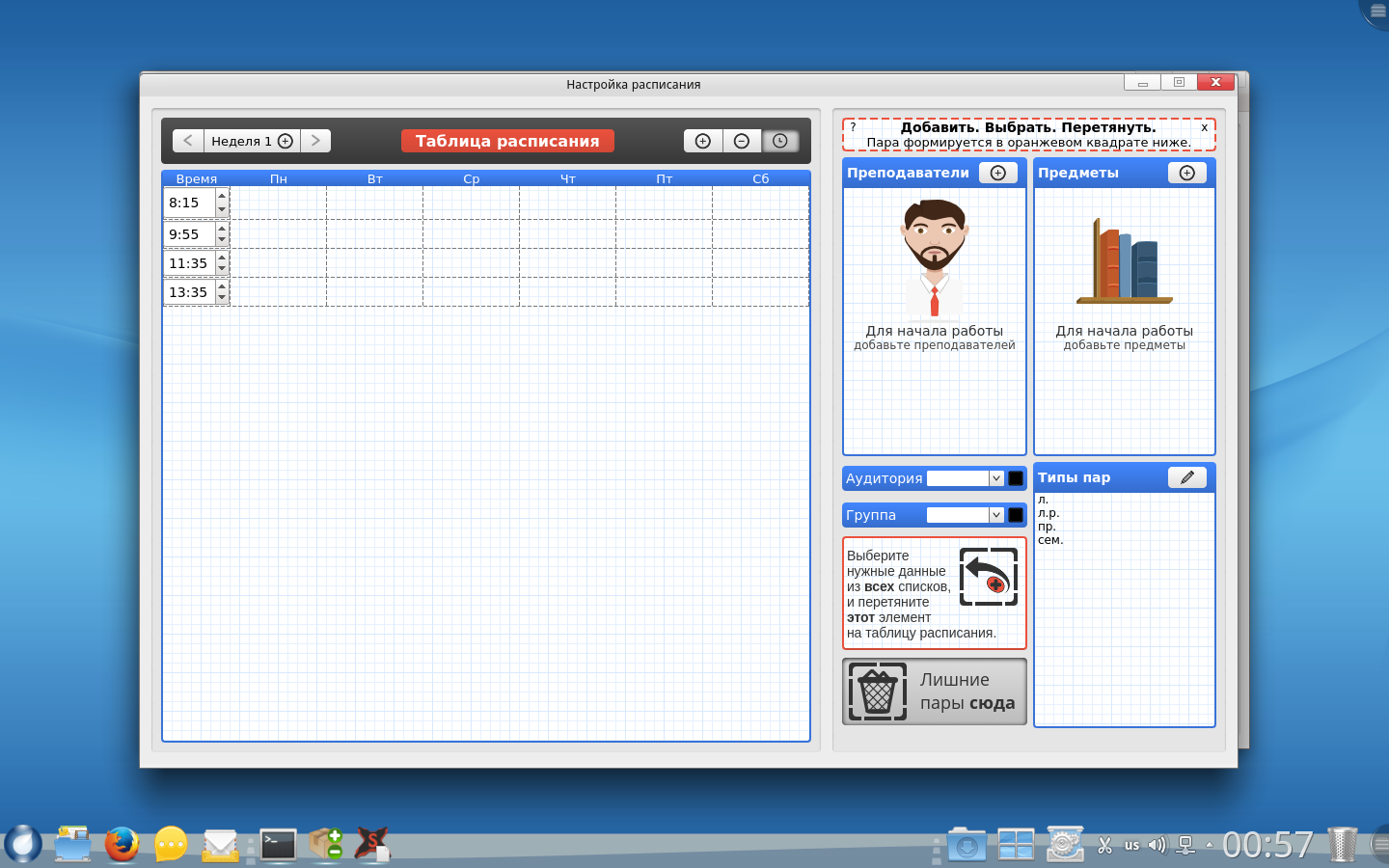
Task: Open the trash bin in the taskbar
Action: (1342, 844)
